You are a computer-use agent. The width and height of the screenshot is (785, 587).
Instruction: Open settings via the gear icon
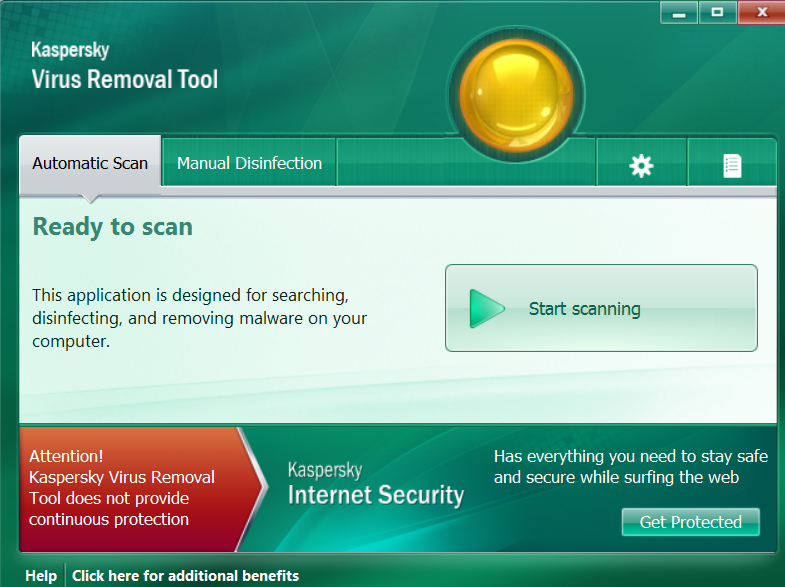point(641,166)
